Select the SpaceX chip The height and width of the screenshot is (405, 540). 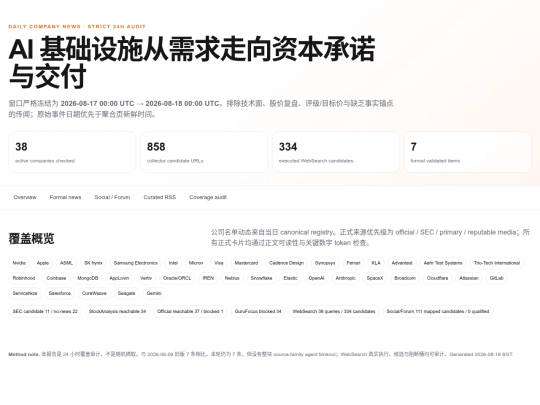(x=375, y=278)
